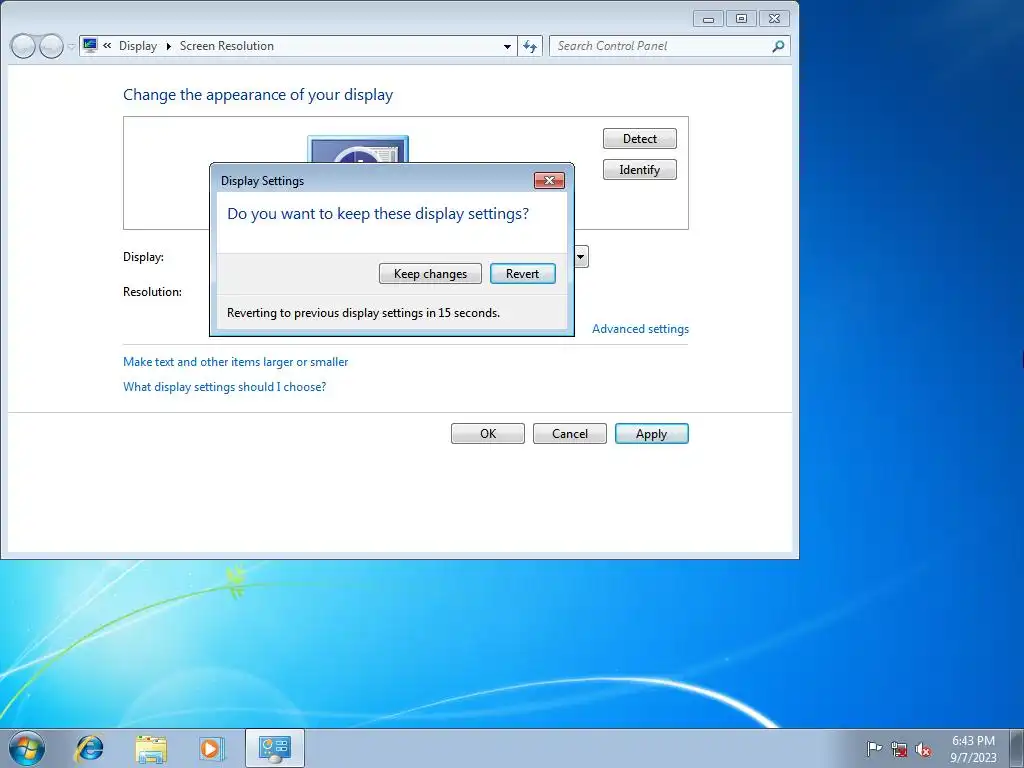
Task: Minimize the Screen Resolution window
Action: (x=708, y=19)
